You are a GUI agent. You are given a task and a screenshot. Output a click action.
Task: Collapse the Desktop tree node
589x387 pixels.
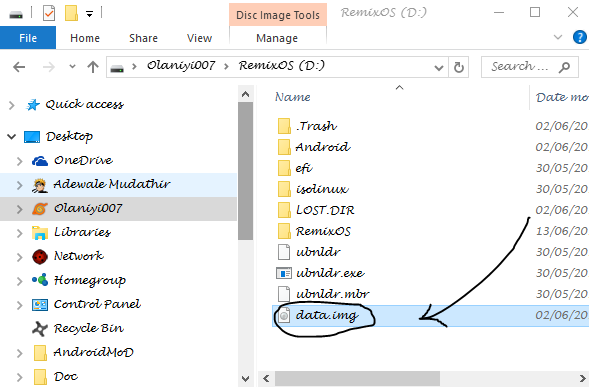[11, 136]
